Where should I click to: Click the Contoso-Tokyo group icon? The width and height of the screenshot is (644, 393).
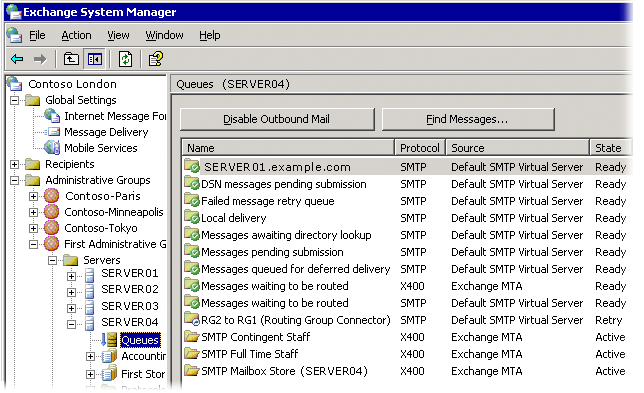(51, 228)
